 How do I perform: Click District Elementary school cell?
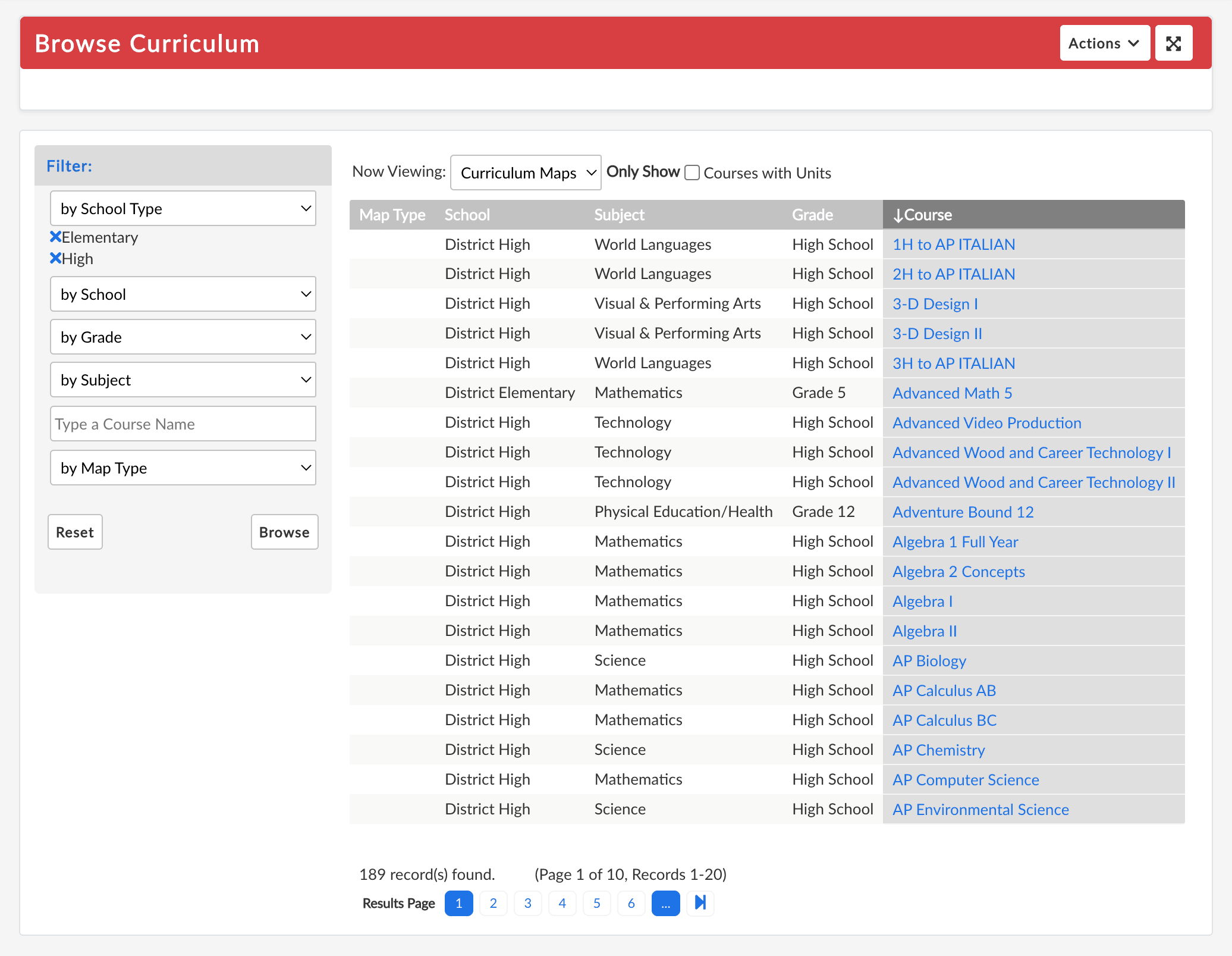[x=510, y=393]
